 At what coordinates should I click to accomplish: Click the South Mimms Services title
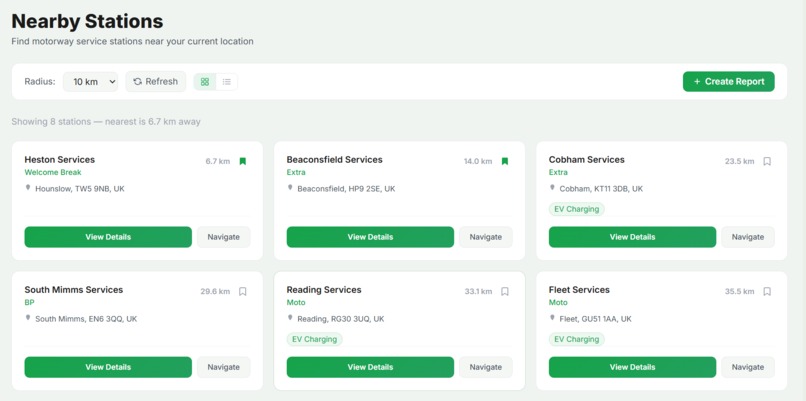coord(74,290)
